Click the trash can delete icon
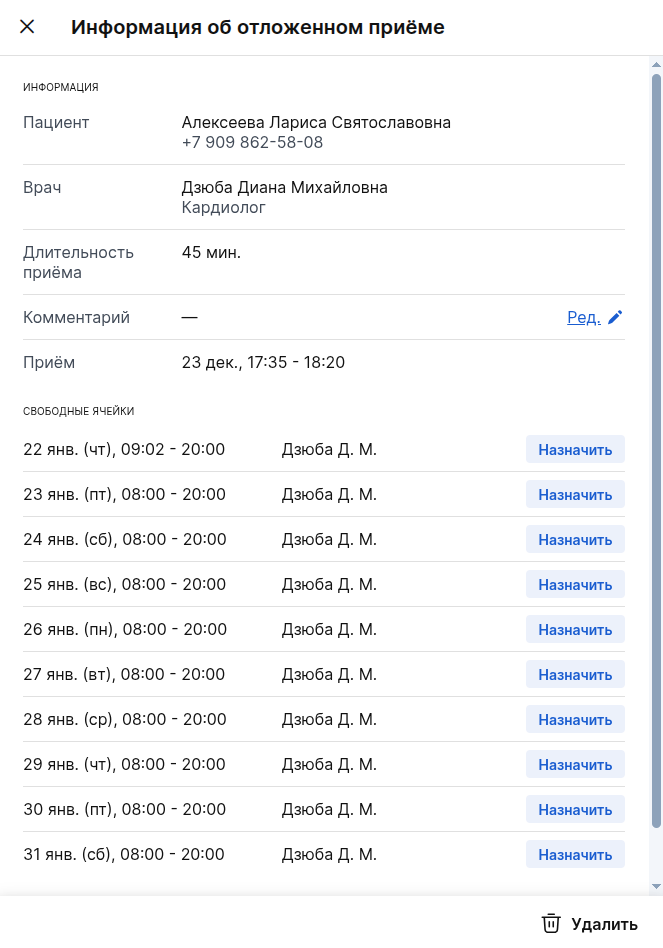663x948 pixels. (551, 923)
